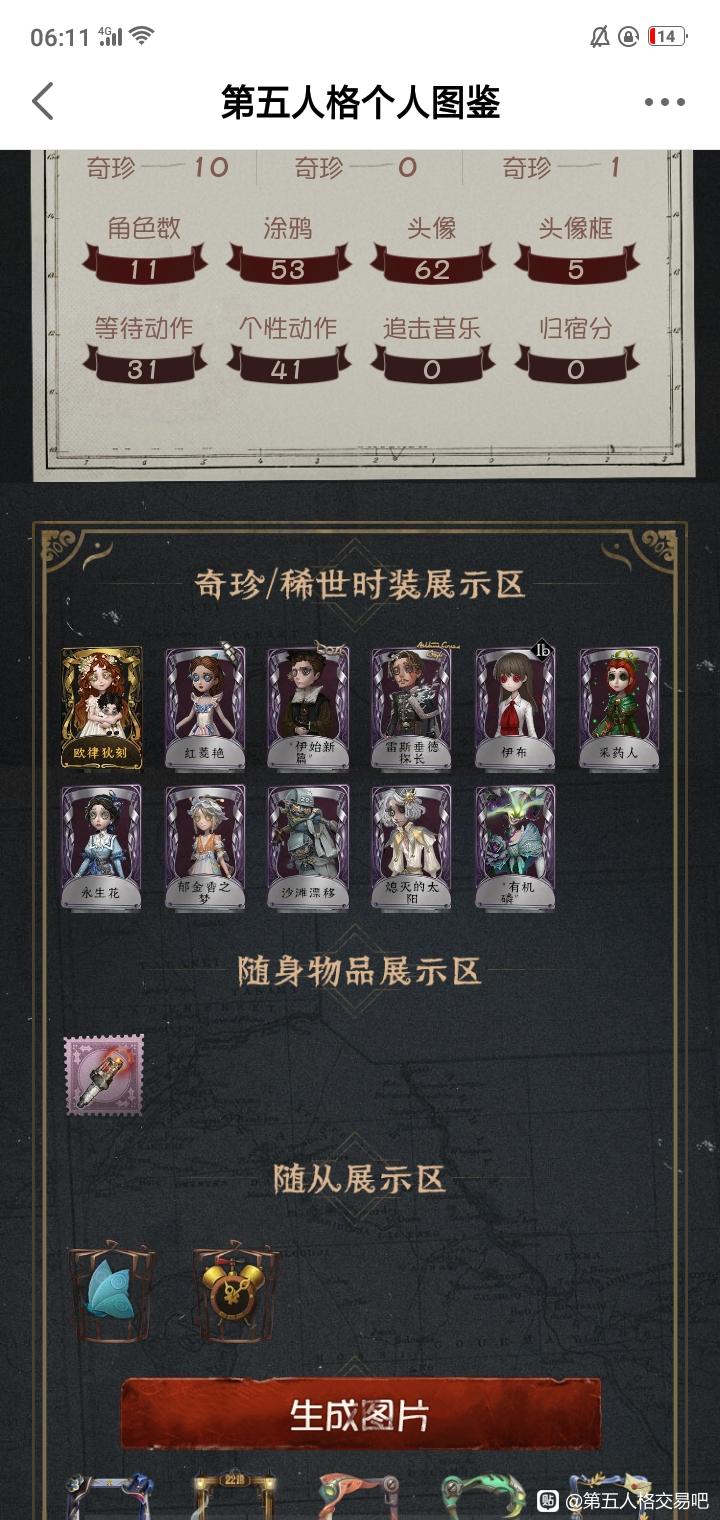720x1520 pixels.
Task: Open the 永生花 costume card
Action: pos(101,847)
